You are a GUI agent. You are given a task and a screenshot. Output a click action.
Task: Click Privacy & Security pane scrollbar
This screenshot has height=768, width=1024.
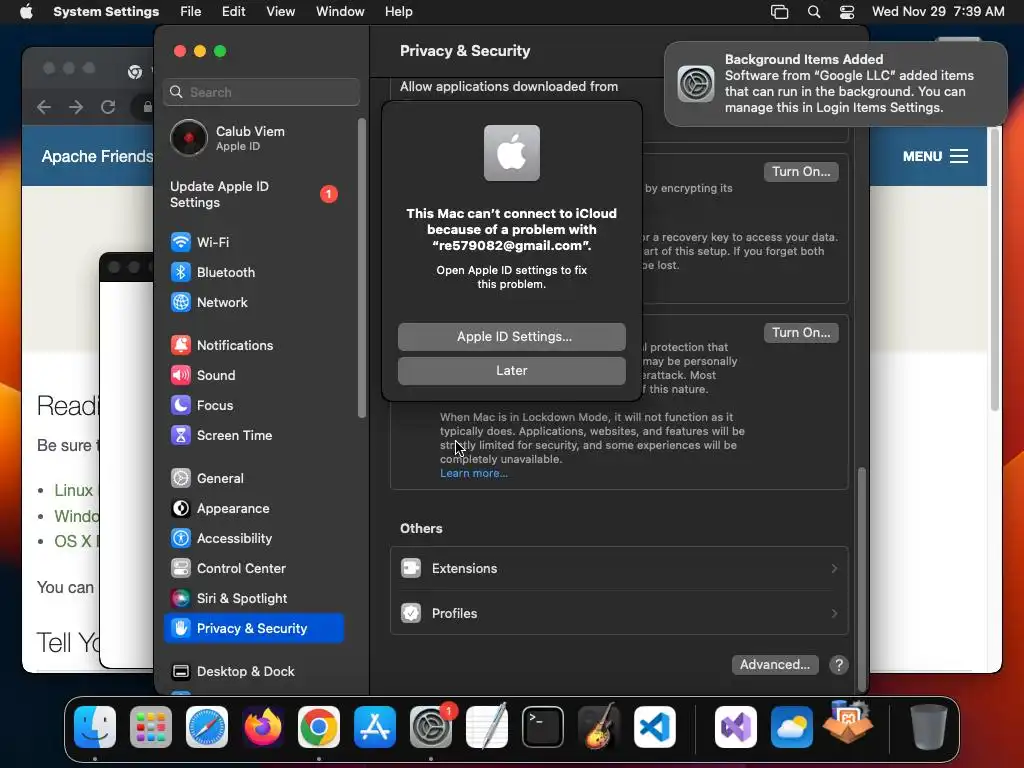pos(862,579)
